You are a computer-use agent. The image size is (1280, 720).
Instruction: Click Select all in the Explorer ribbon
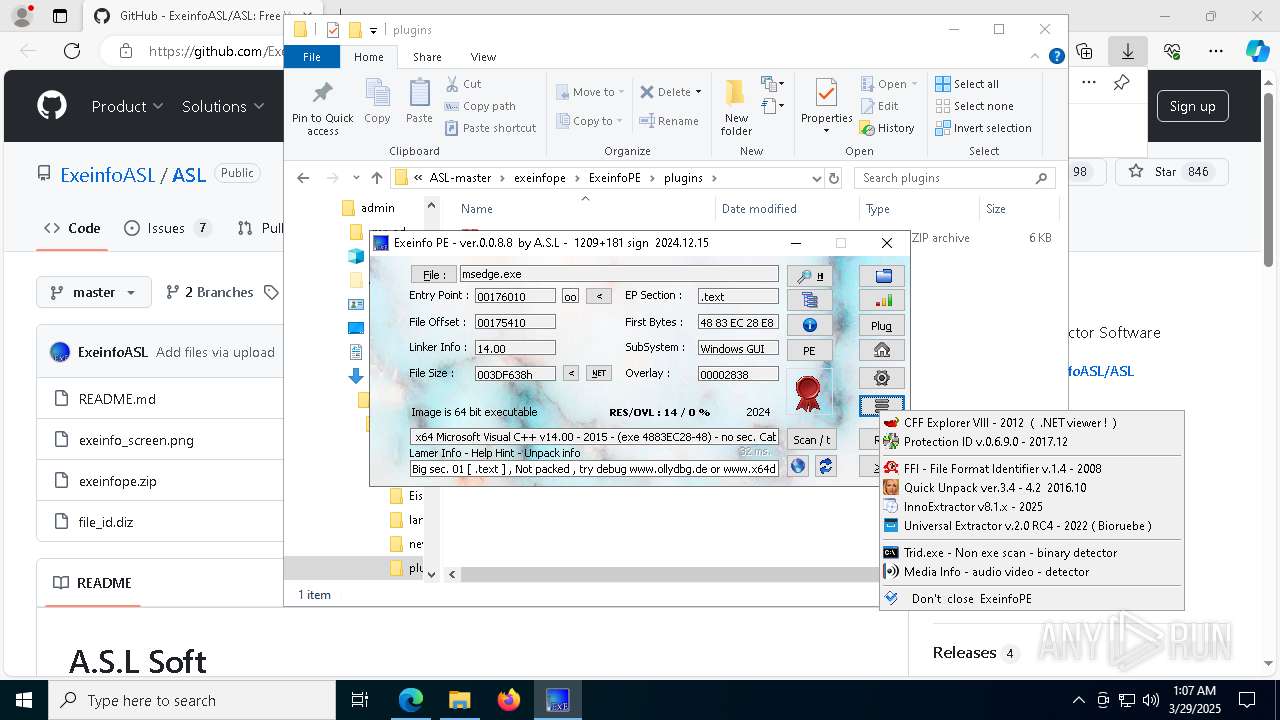967,84
